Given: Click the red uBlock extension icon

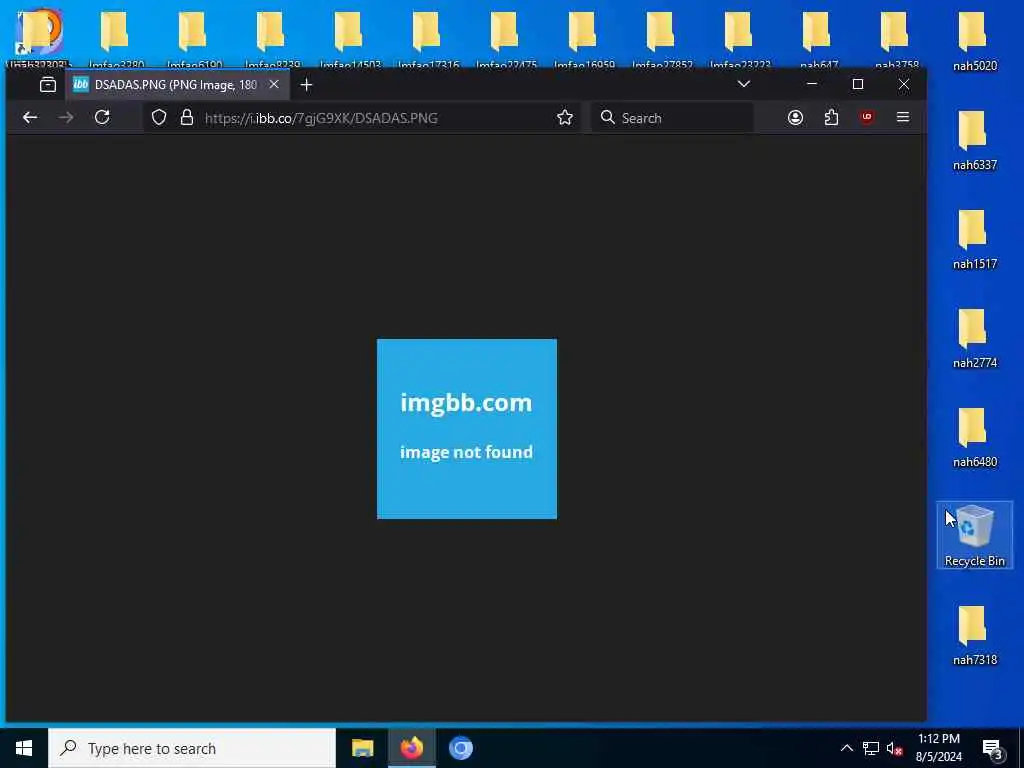Looking at the screenshot, I should pos(867,118).
